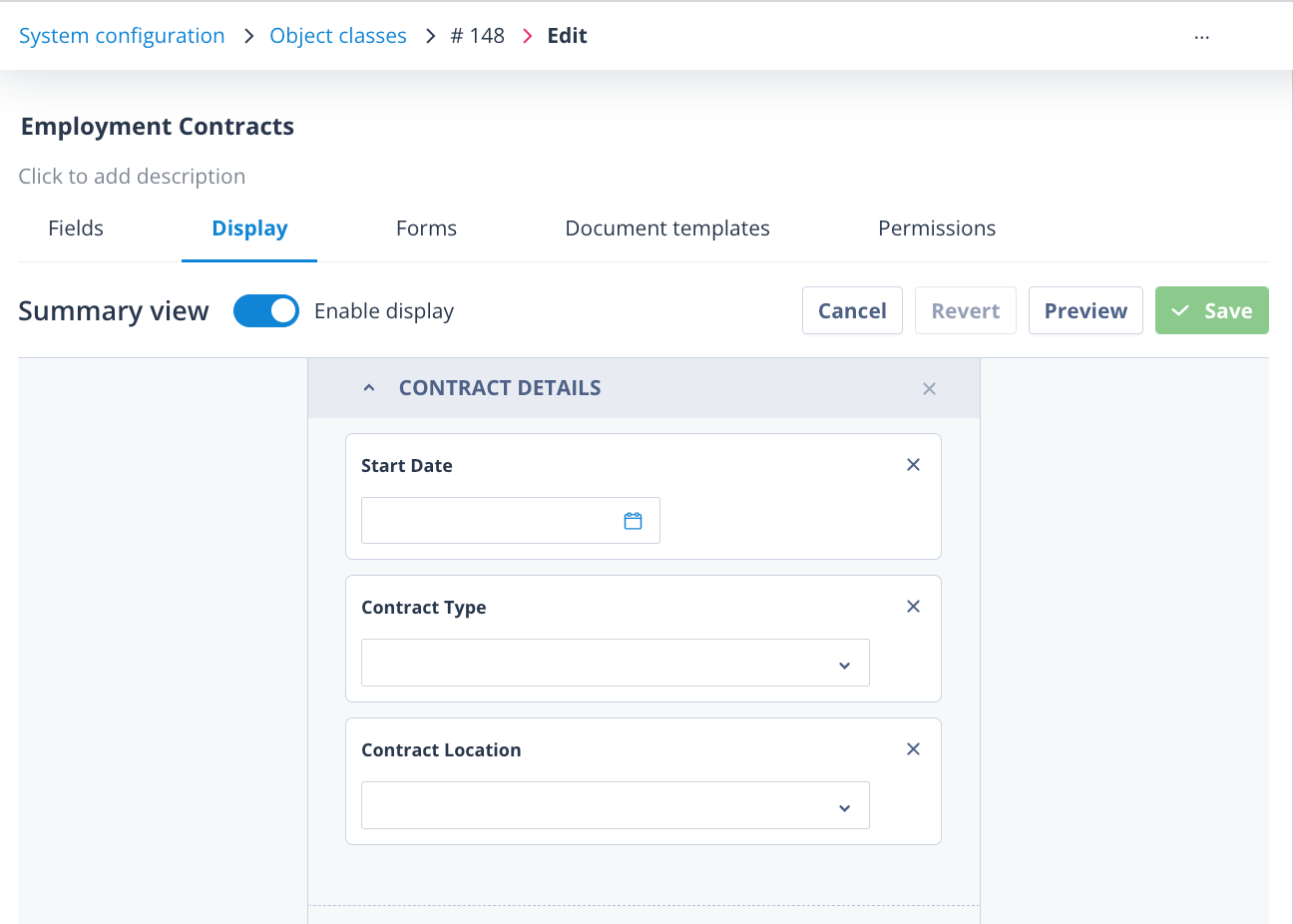Viewport: 1293px width, 924px height.
Task: Open the Contract Type dropdown
Action: pyautogui.click(x=616, y=663)
